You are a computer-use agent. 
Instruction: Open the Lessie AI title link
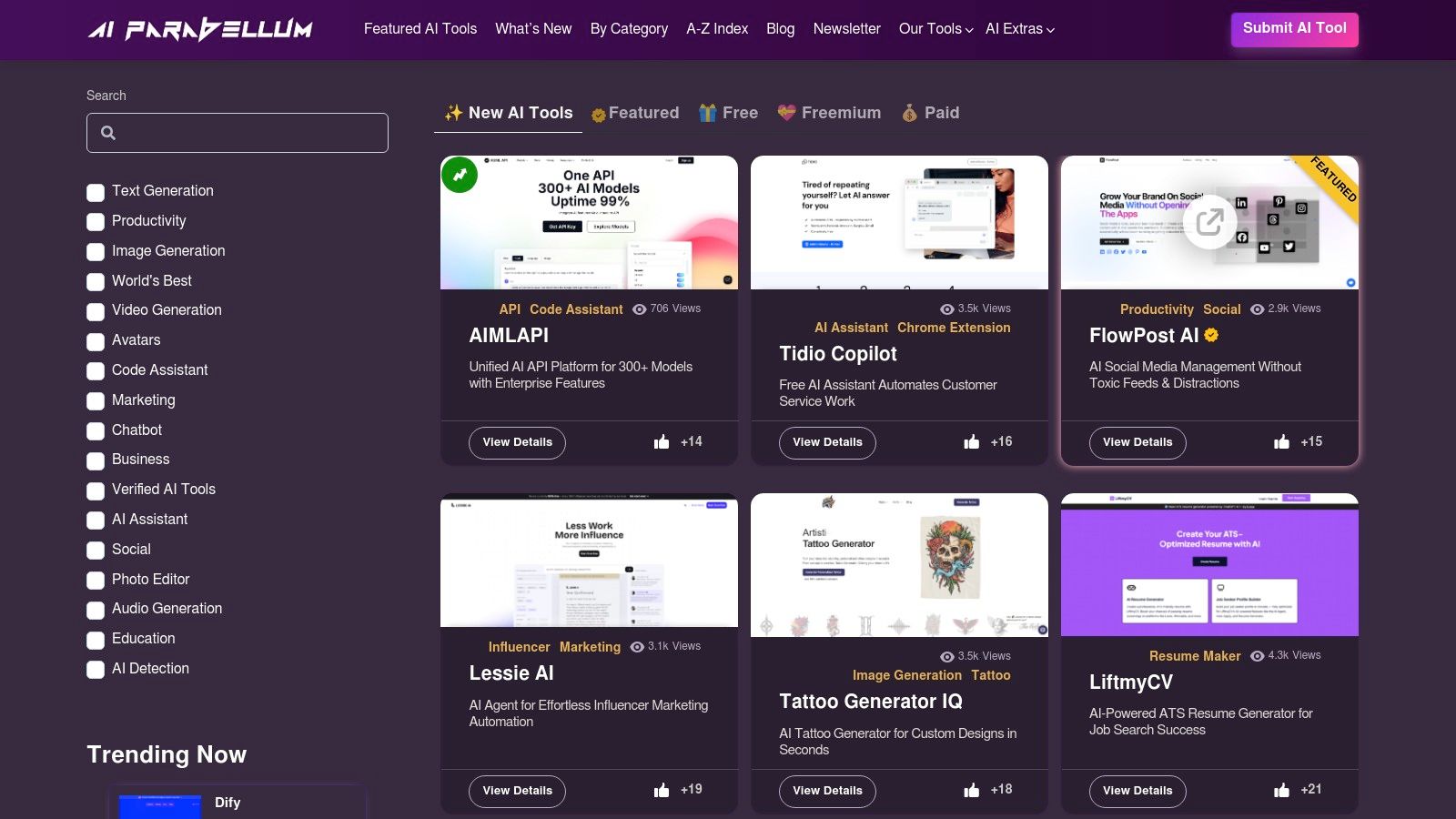click(x=511, y=673)
